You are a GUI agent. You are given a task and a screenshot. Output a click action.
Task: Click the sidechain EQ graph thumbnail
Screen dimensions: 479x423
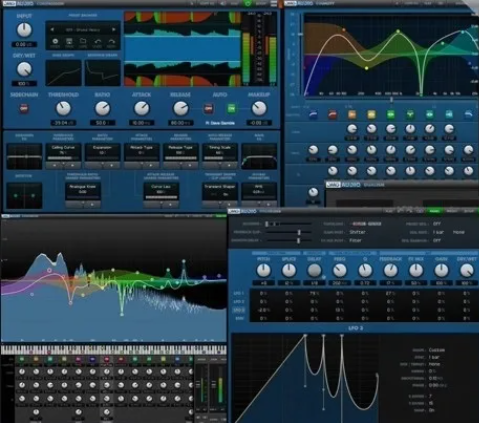click(x=24, y=156)
